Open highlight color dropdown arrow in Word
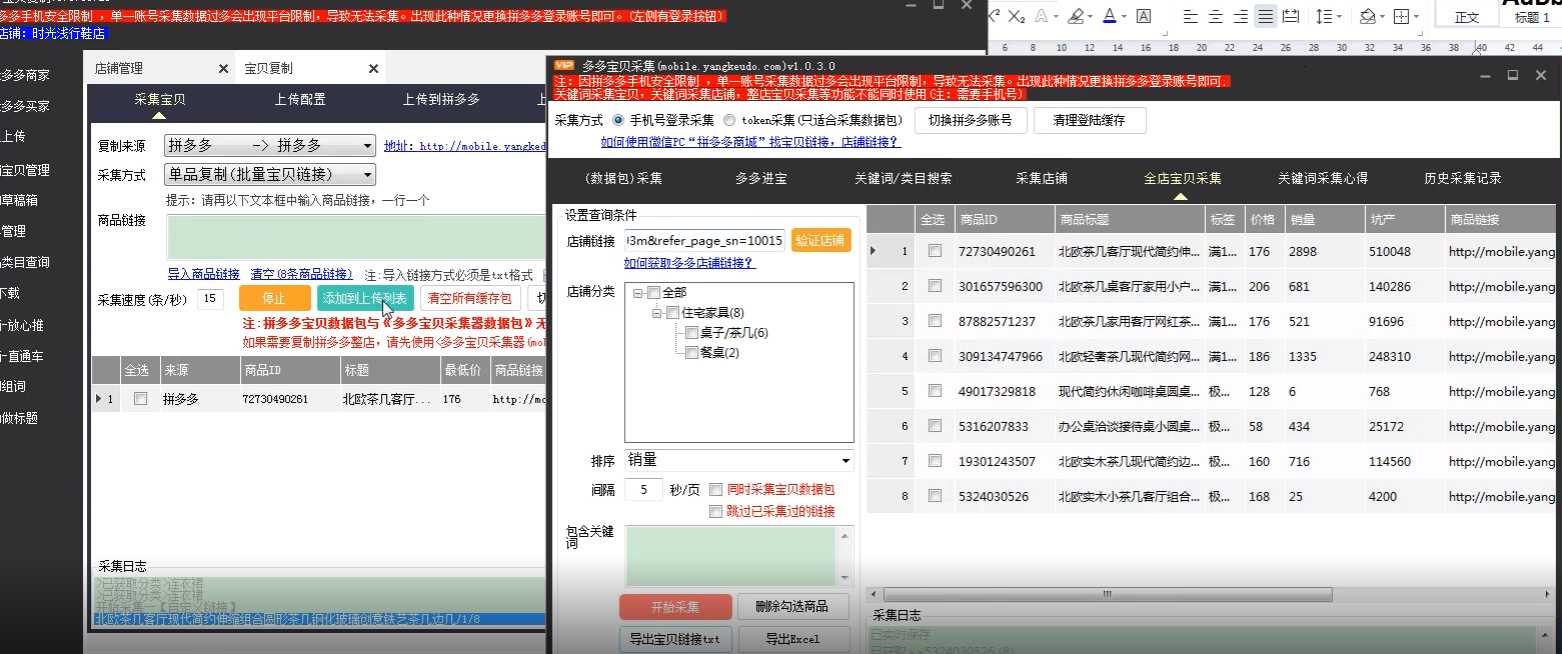 pyautogui.click(x=1089, y=17)
